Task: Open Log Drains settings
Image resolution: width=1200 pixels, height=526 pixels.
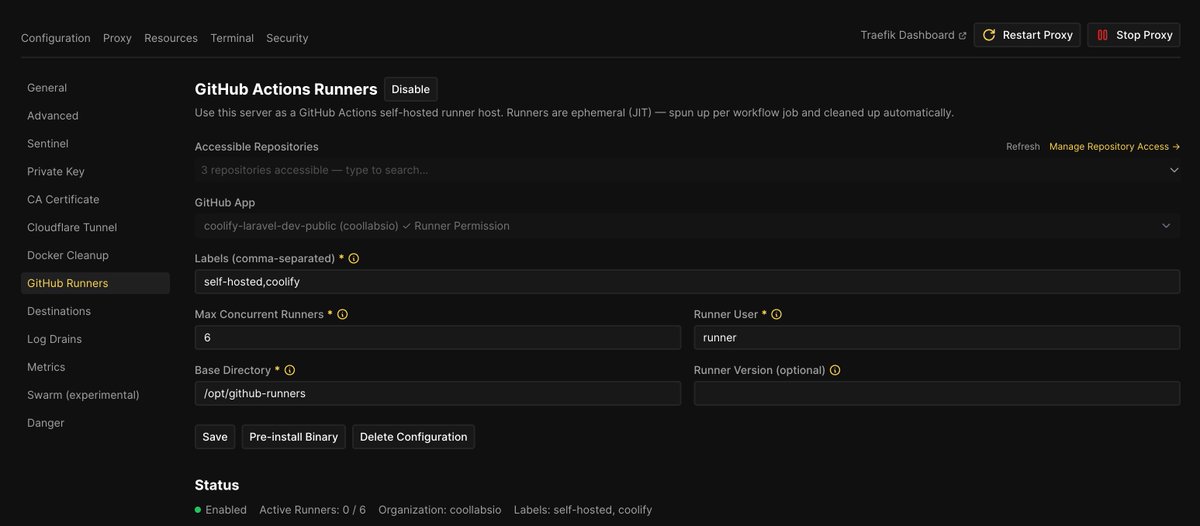Action: (95, 340)
